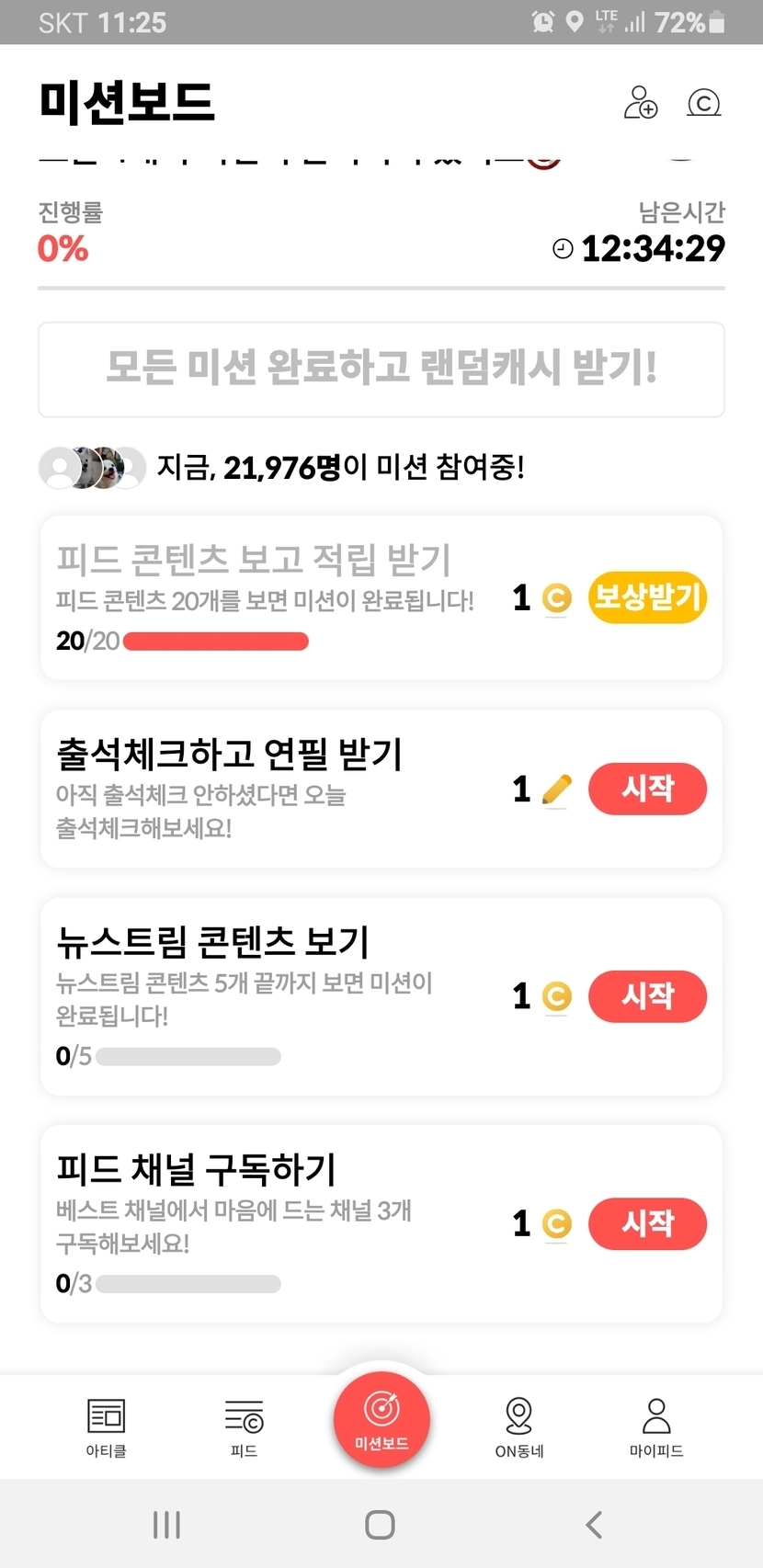
Task: Open the 피드 feed icon
Action: click(x=244, y=1416)
